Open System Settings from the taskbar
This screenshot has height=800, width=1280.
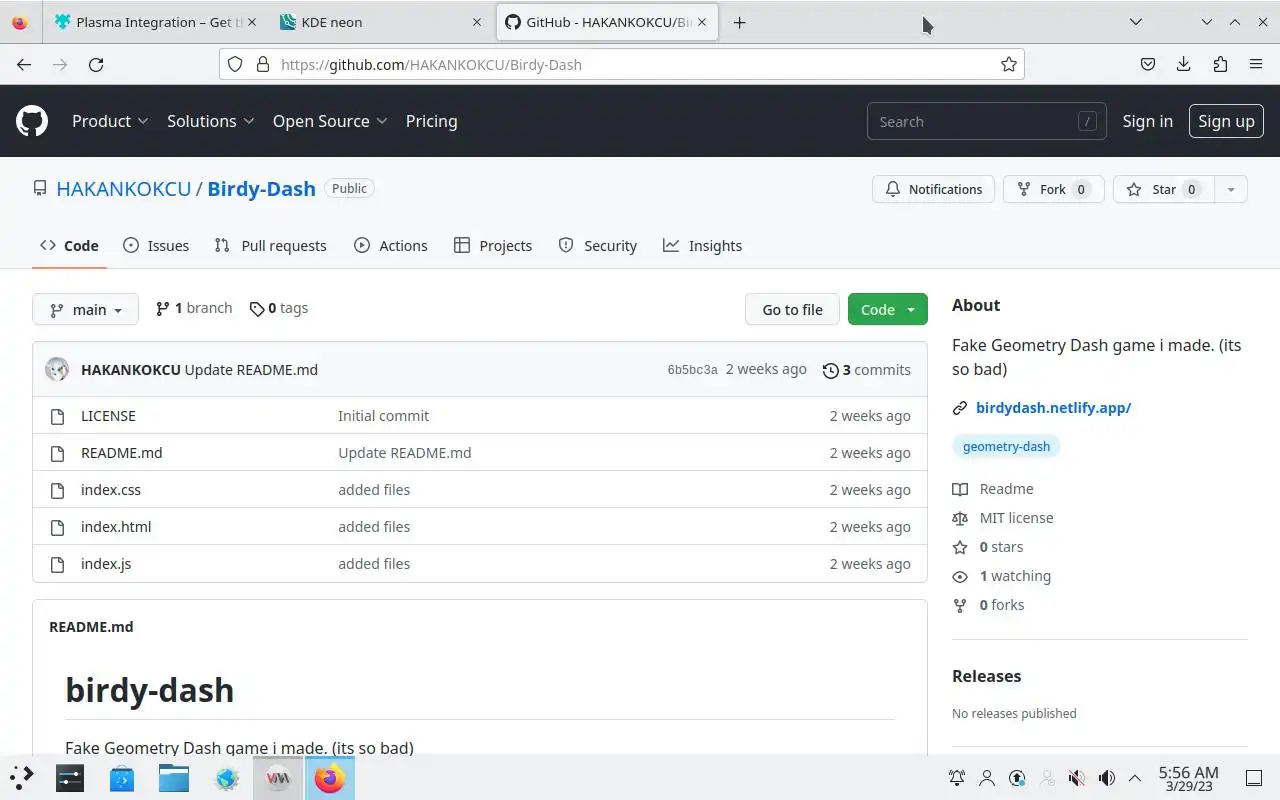(x=70, y=777)
